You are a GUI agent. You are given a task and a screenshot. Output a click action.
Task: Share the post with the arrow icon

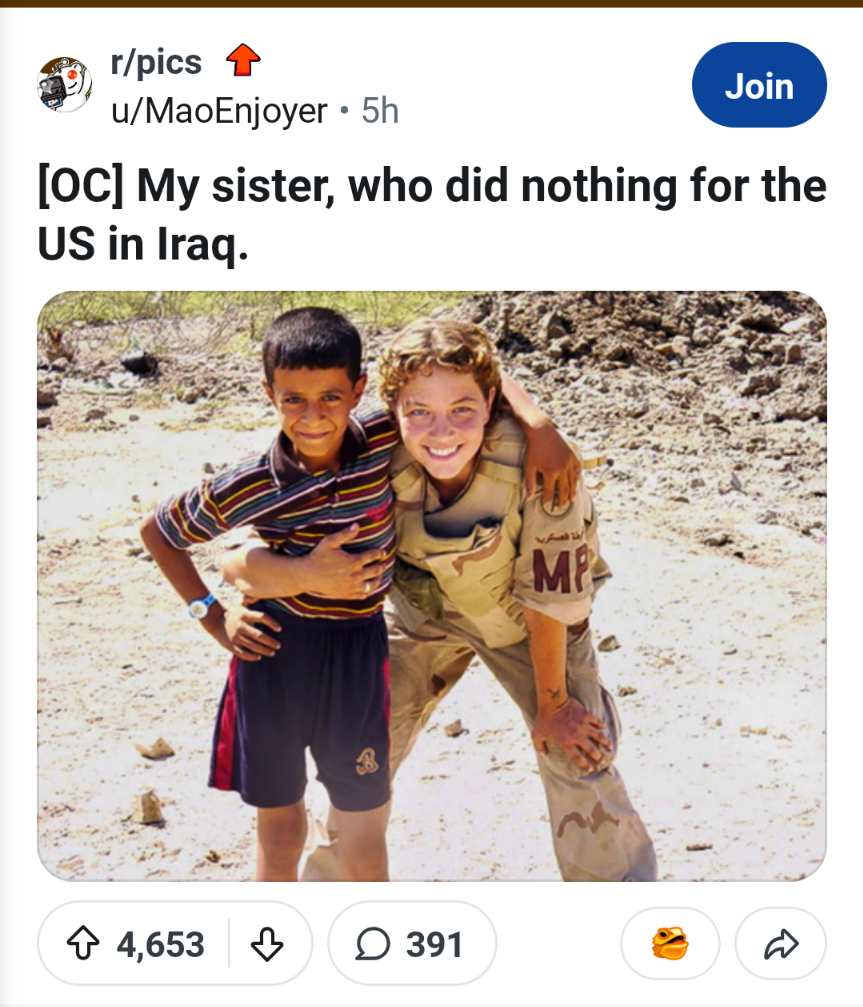click(x=780, y=943)
